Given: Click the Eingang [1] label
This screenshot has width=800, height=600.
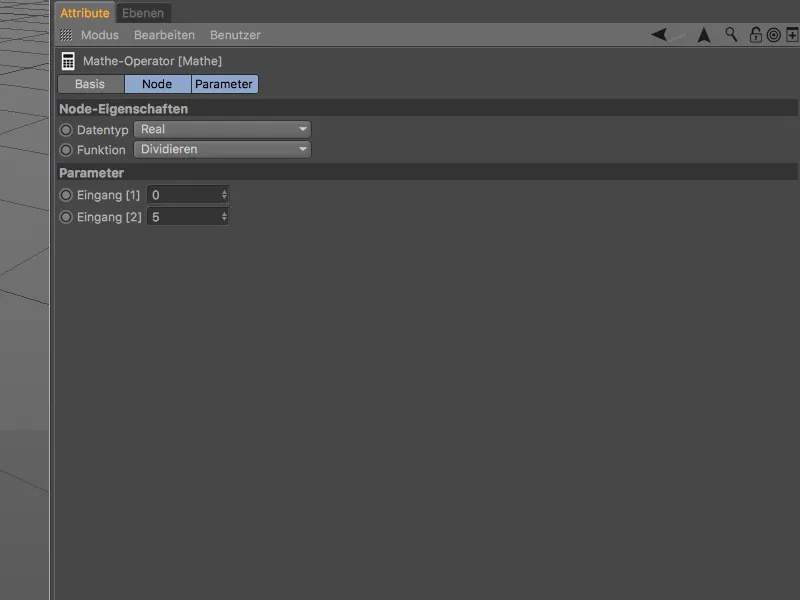Looking at the screenshot, I should click(x=108, y=195).
